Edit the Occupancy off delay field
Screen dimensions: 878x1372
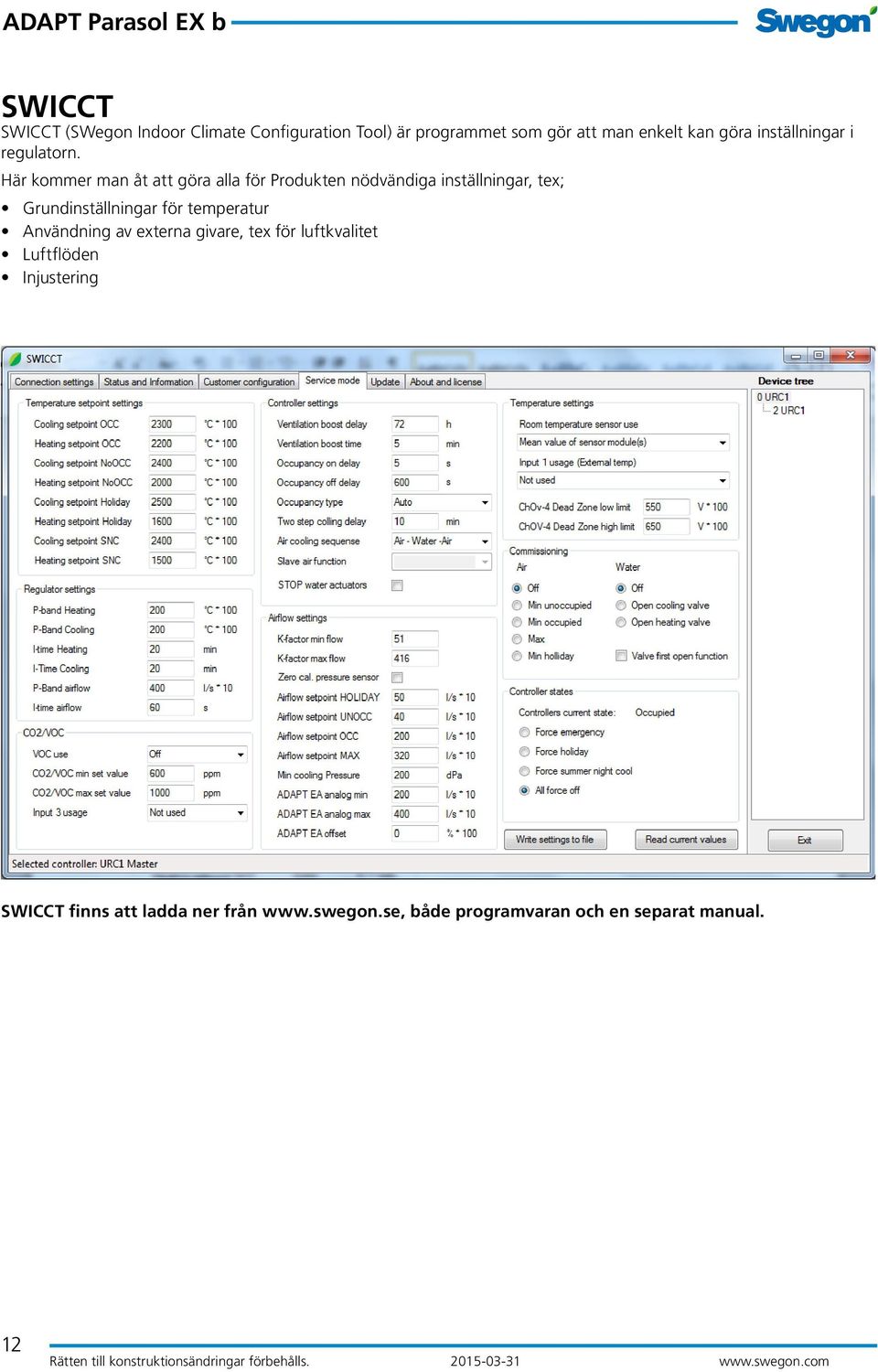(414, 483)
